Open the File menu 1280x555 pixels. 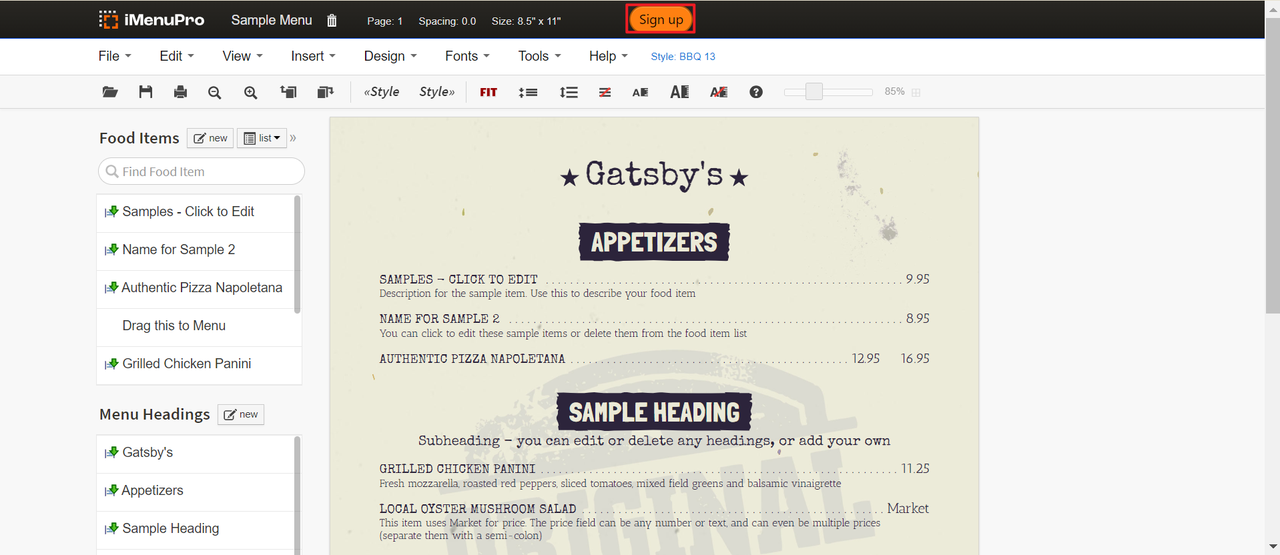[x=114, y=56]
